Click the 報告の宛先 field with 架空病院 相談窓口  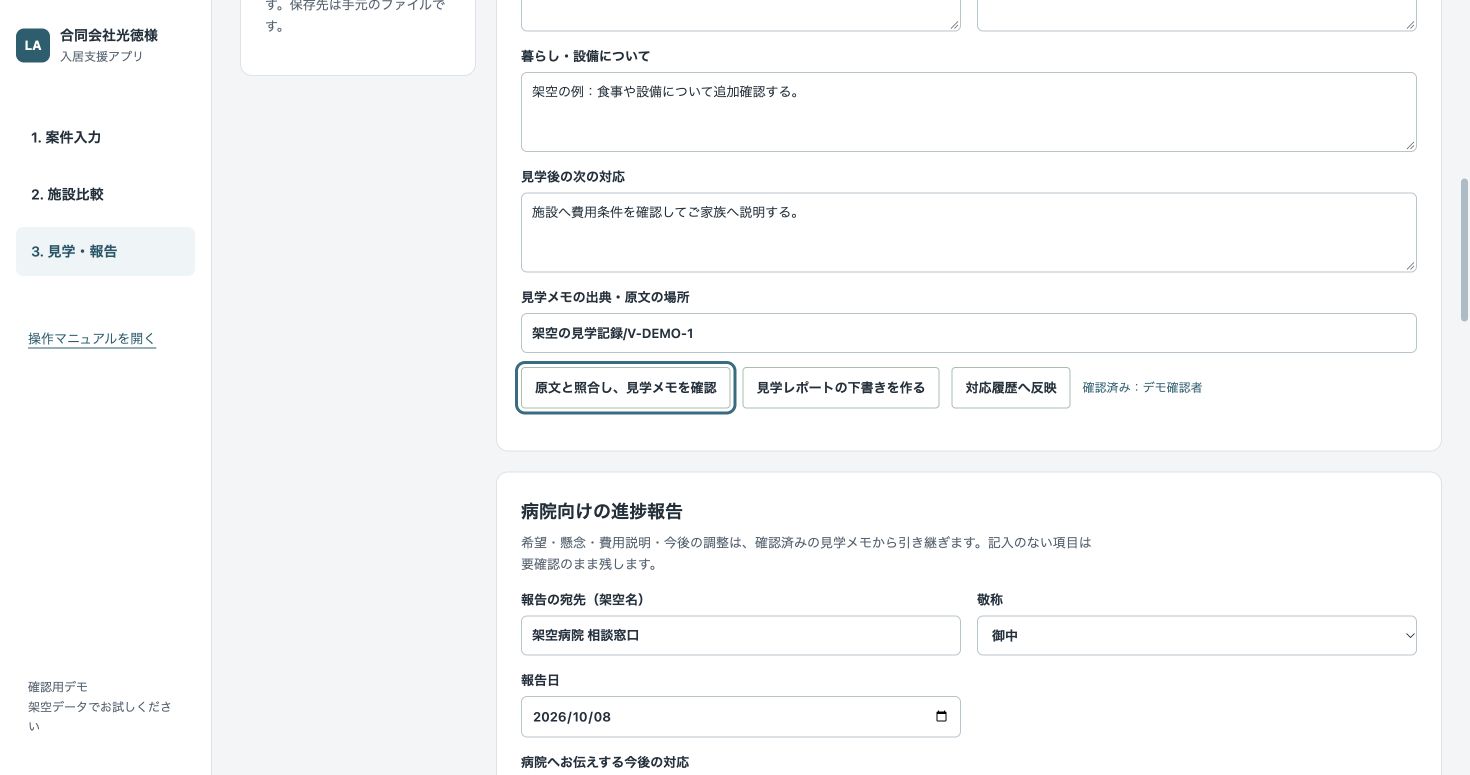741,636
